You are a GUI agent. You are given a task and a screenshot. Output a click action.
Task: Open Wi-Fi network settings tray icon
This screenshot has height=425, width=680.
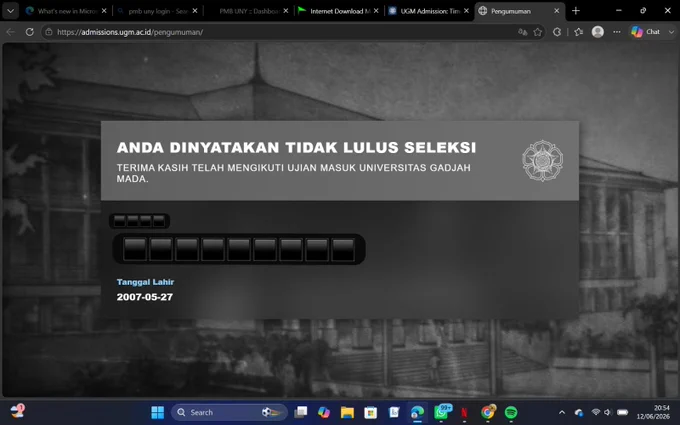click(596, 412)
